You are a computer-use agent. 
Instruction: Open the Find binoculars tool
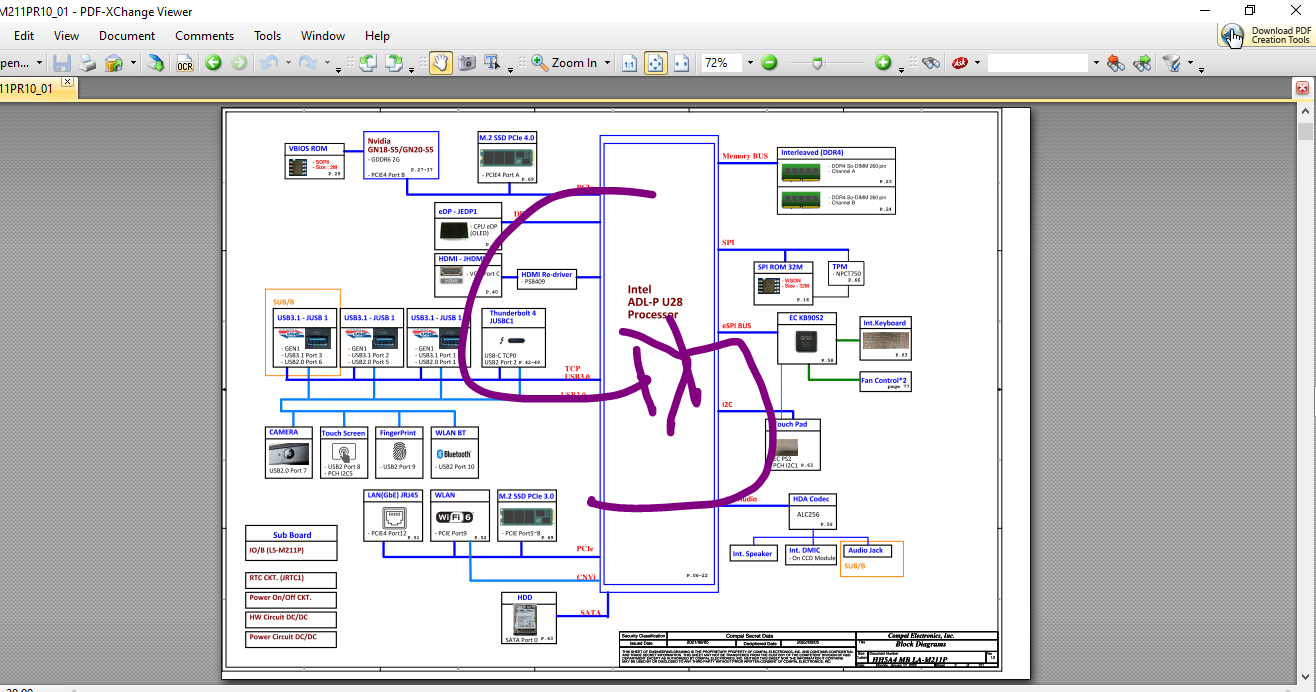[931, 63]
